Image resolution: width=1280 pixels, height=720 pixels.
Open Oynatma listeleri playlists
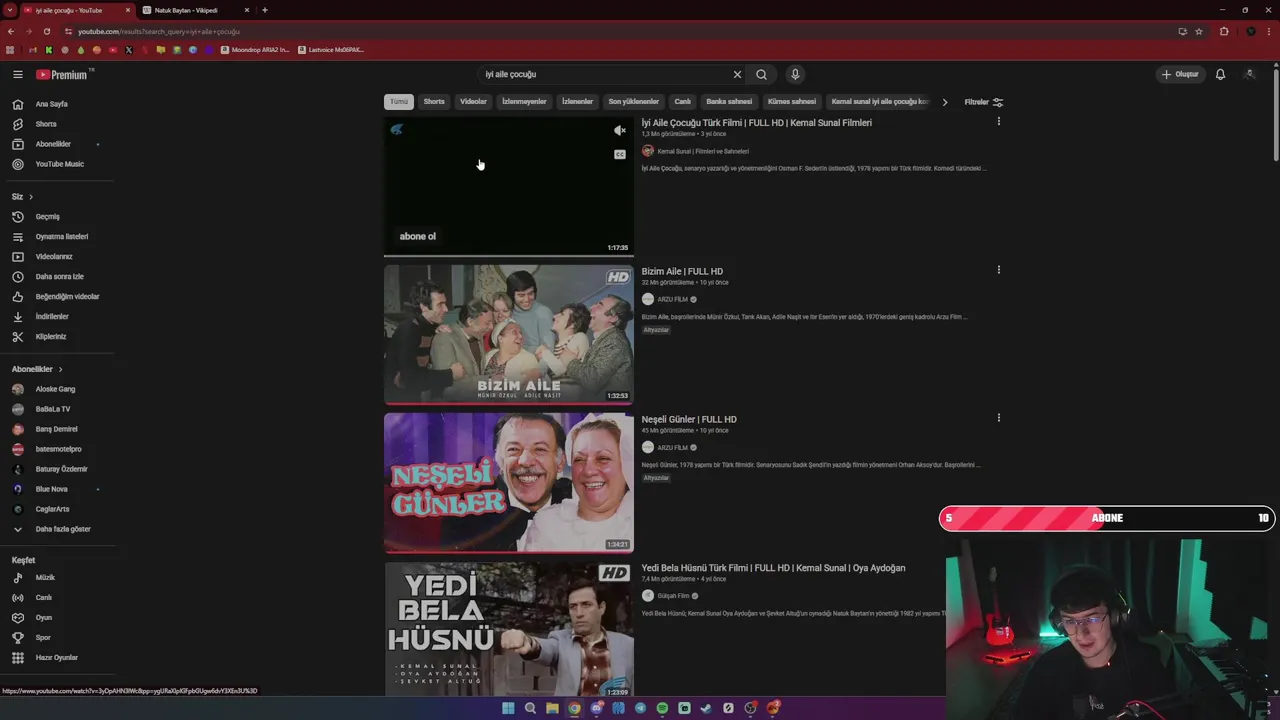[x=61, y=236]
